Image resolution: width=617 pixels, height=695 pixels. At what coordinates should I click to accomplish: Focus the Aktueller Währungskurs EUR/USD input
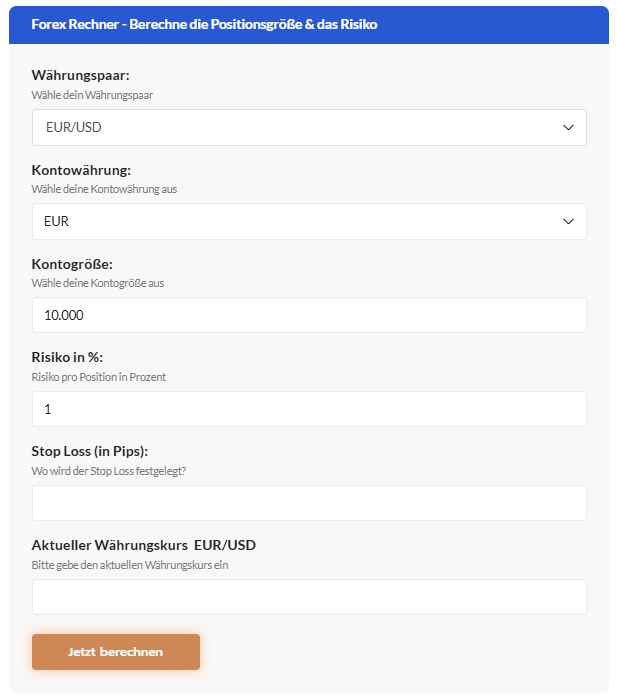tap(309, 597)
